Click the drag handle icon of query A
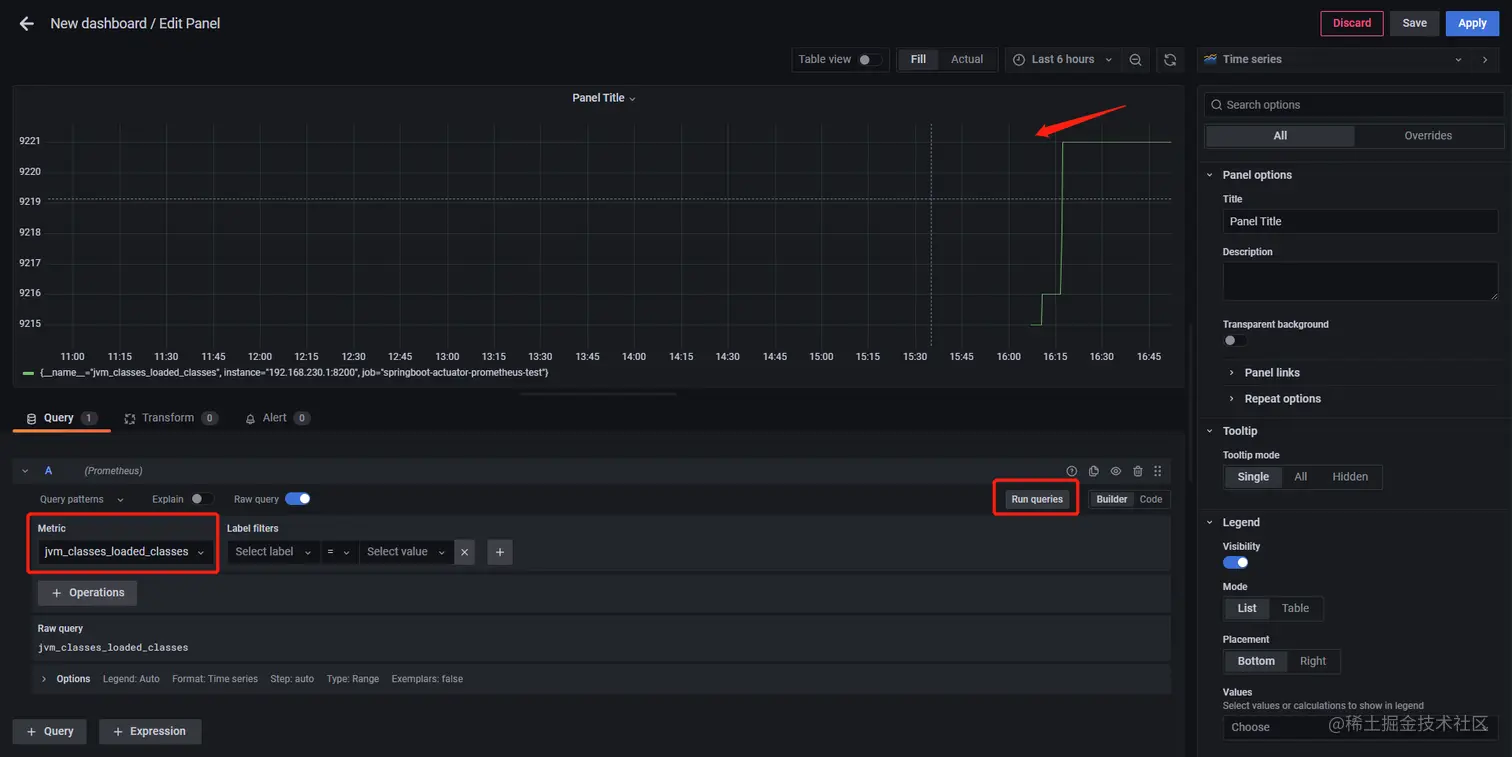The height and width of the screenshot is (757, 1512). pyautogui.click(x=1158, y=471)
